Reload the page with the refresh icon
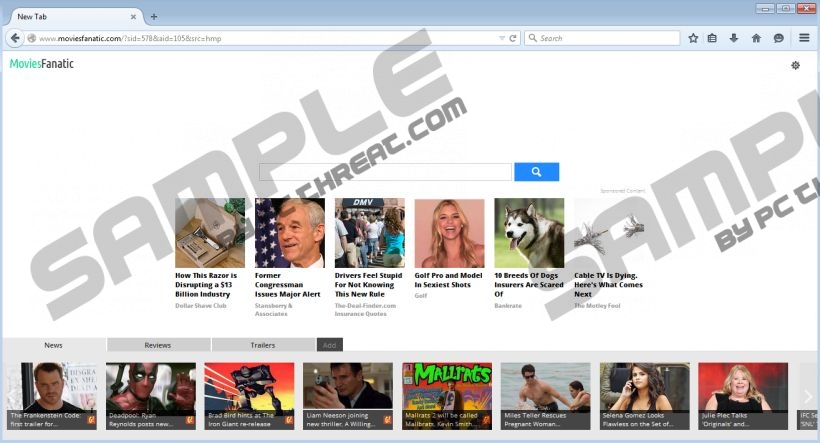 [514, 38]
